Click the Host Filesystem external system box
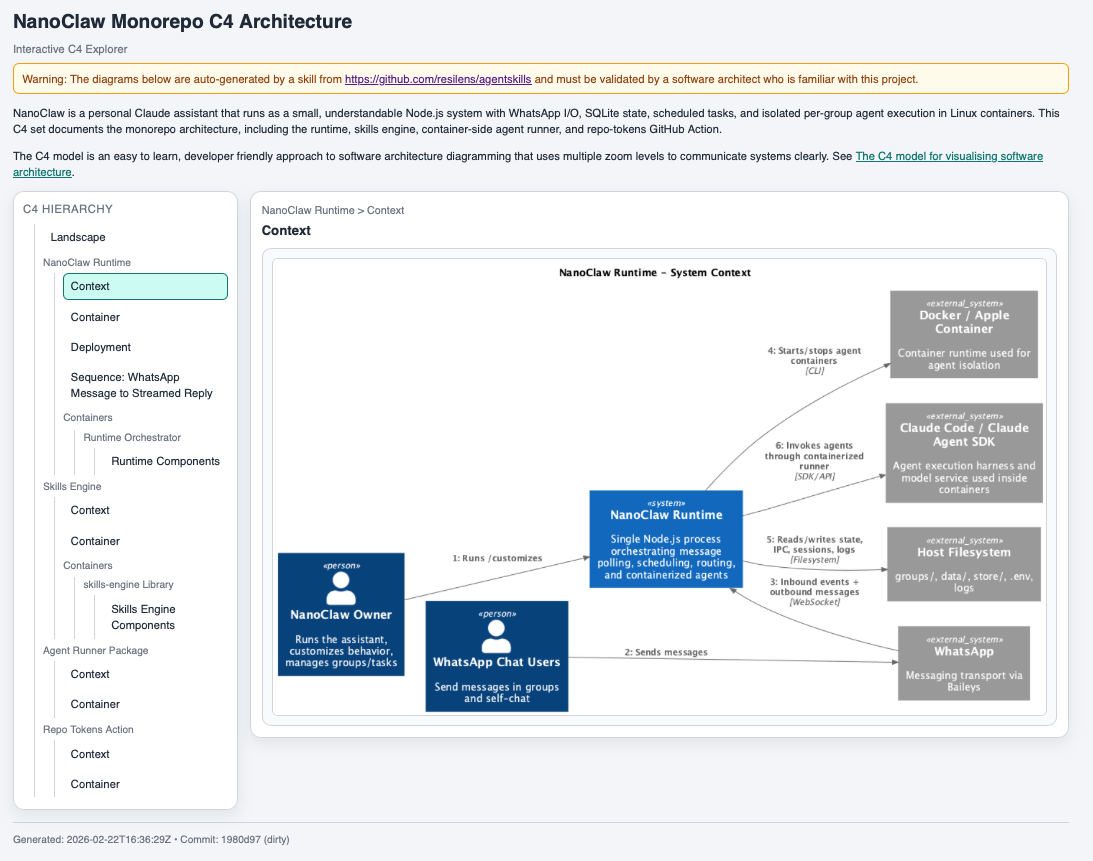 [963, 564]
